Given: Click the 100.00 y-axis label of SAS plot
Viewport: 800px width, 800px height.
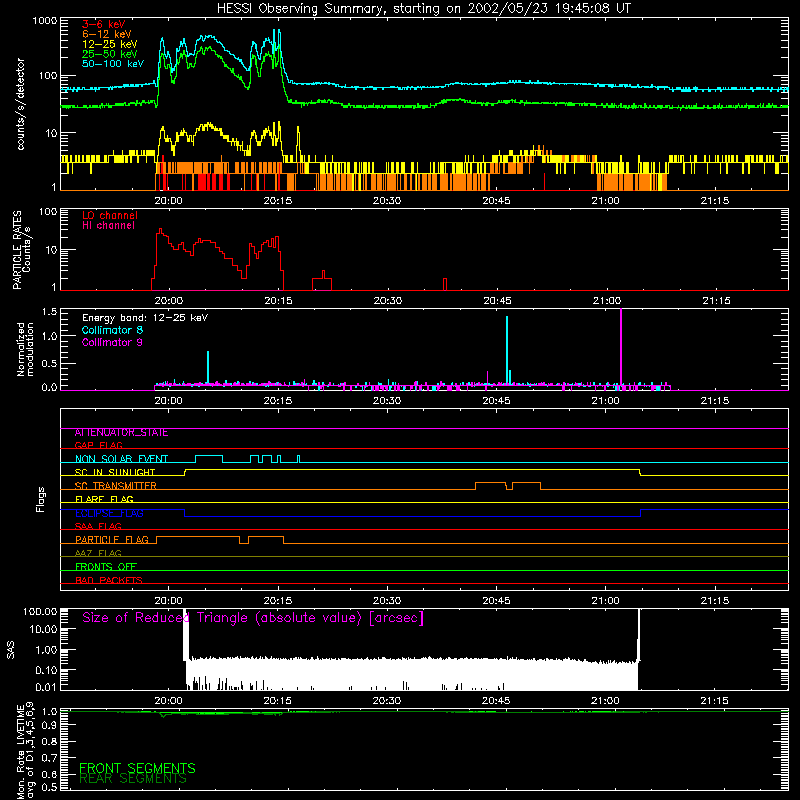Looking at the screenshot, I should 40,611.
